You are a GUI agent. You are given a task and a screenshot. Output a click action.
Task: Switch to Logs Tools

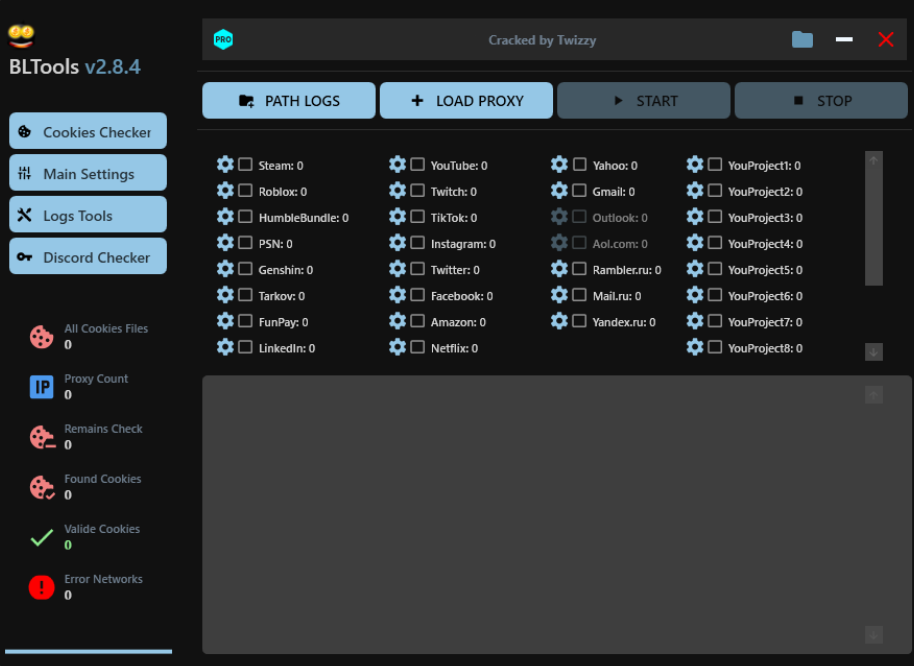click(x=88, y=214)
